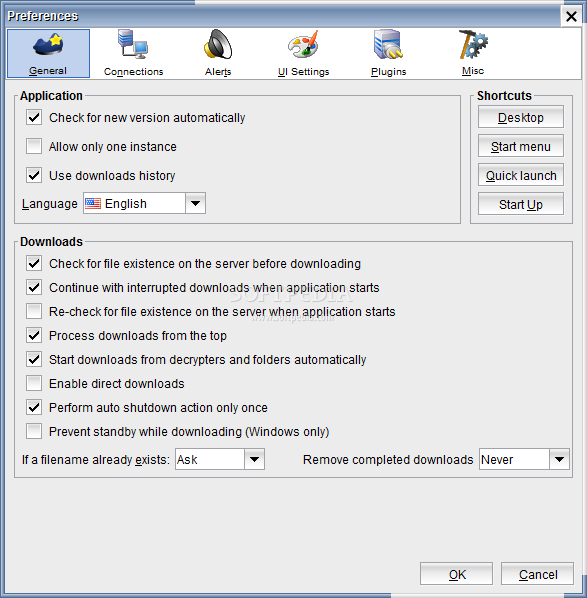Screen dimensions: 587x598
Task: Open the UI Settings palette icon
Action: pyautogui.click(x=303, y=44)
